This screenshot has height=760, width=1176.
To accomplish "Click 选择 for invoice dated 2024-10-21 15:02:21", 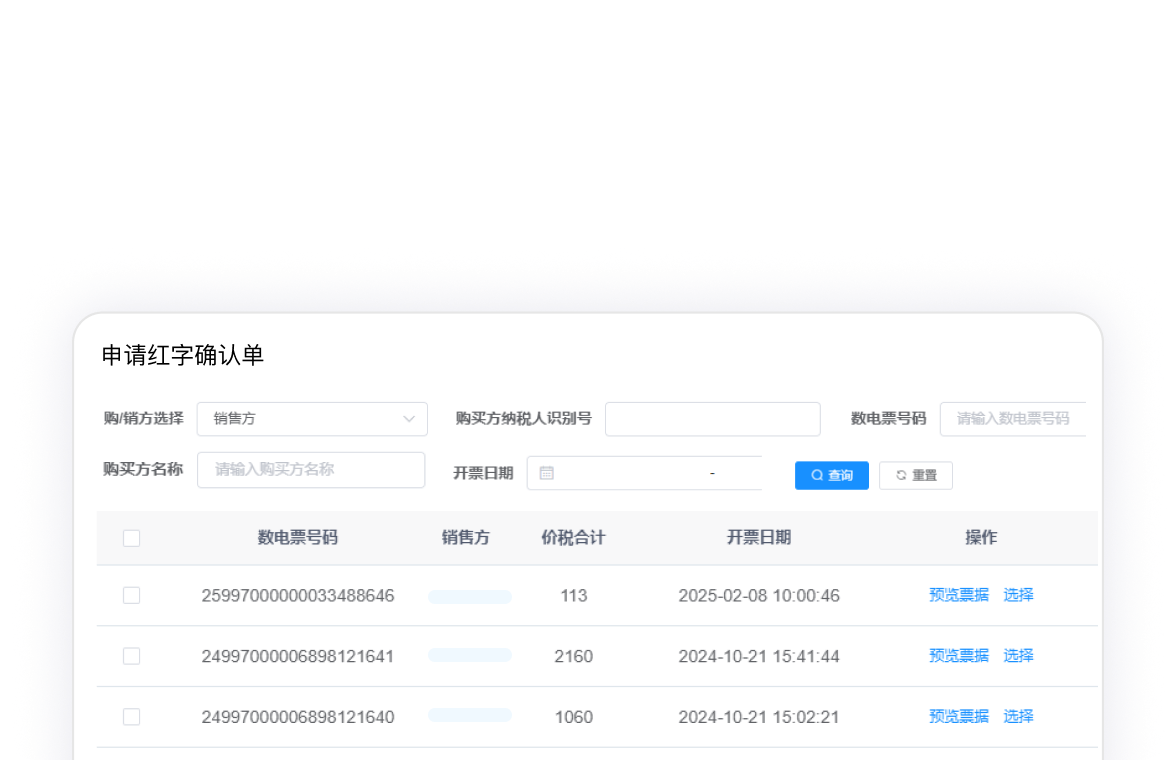I will [x=1018, y=716].
